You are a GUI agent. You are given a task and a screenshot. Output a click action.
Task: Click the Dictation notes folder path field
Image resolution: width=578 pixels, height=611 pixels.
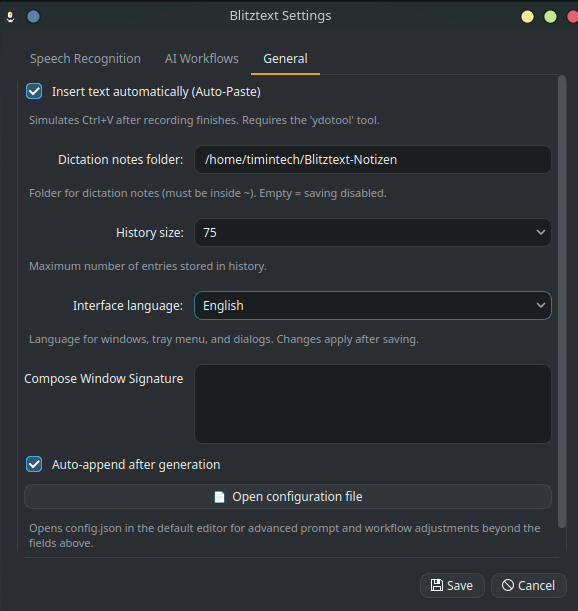[373, 159]
